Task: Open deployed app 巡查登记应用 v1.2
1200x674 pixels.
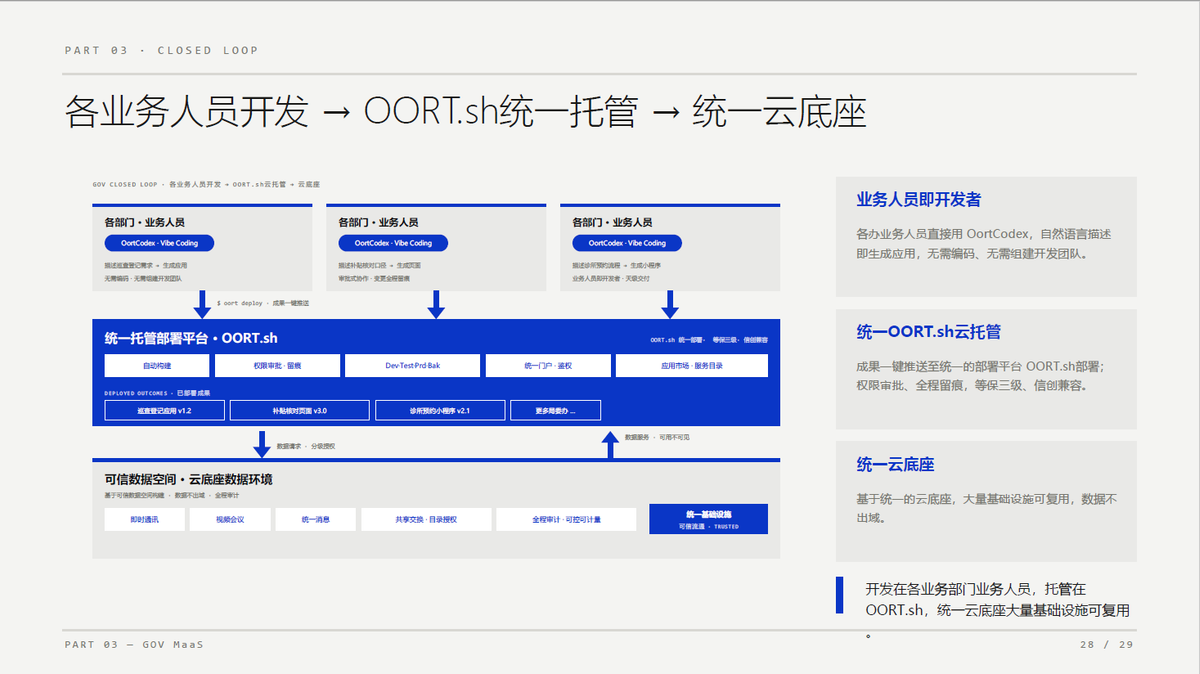Action: pyautogui.click(x=164, y=410)
